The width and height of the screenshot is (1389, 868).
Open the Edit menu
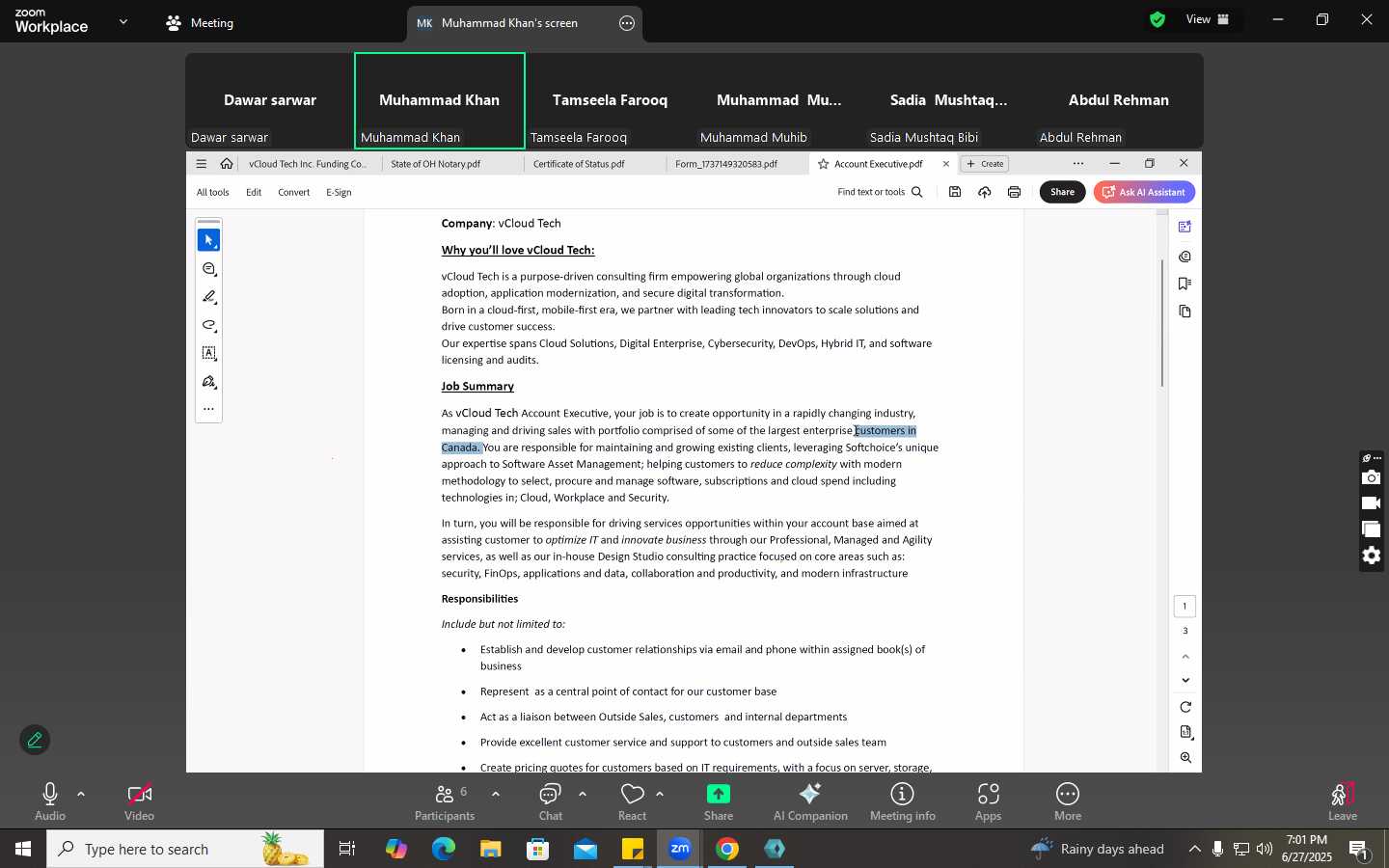click(x=254, y=192)
